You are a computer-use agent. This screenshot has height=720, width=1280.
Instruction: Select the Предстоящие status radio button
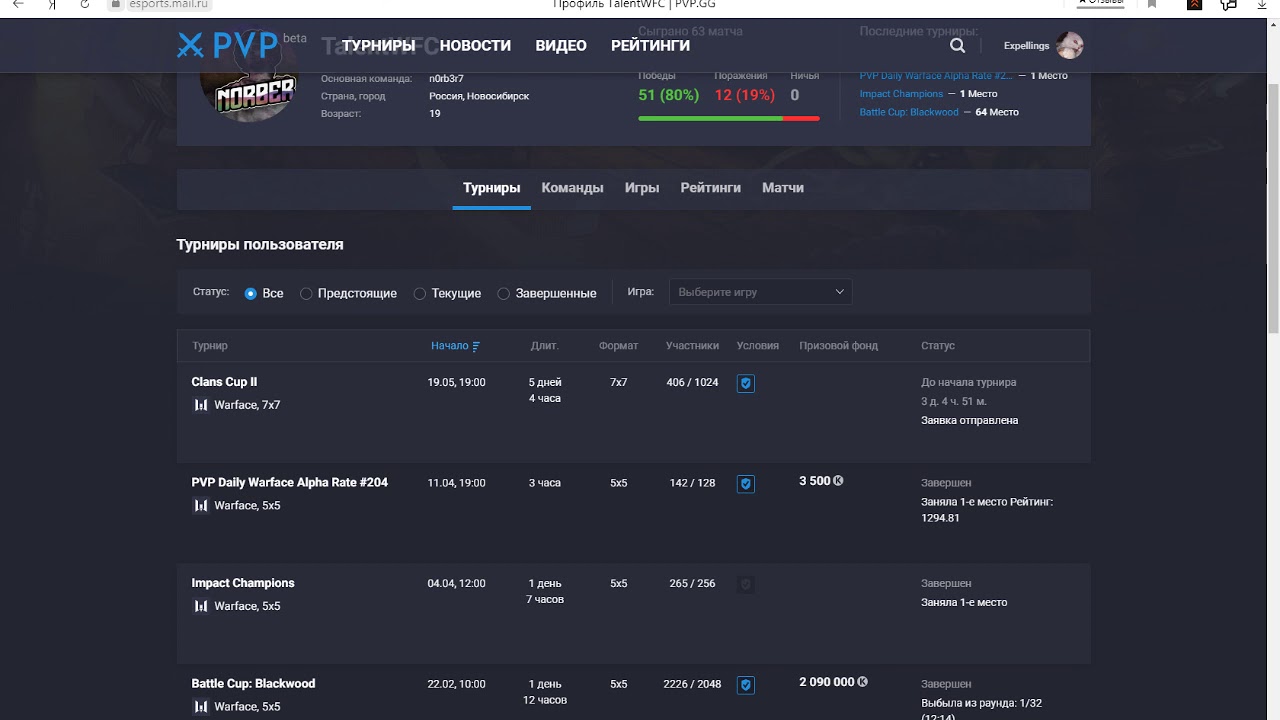click(x=306, y=293)
